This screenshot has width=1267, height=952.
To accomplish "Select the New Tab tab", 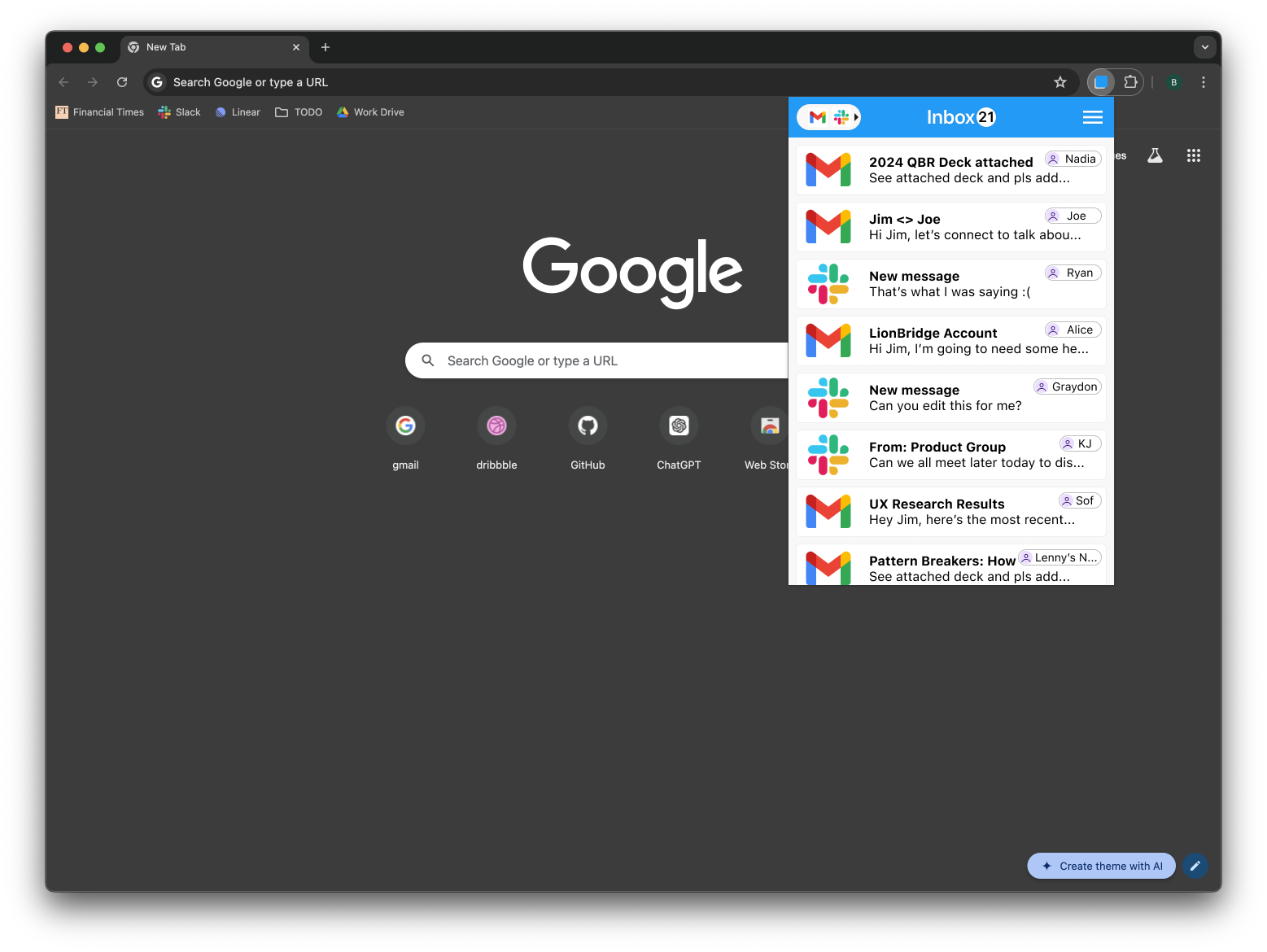I will click(x=215, y=47).
